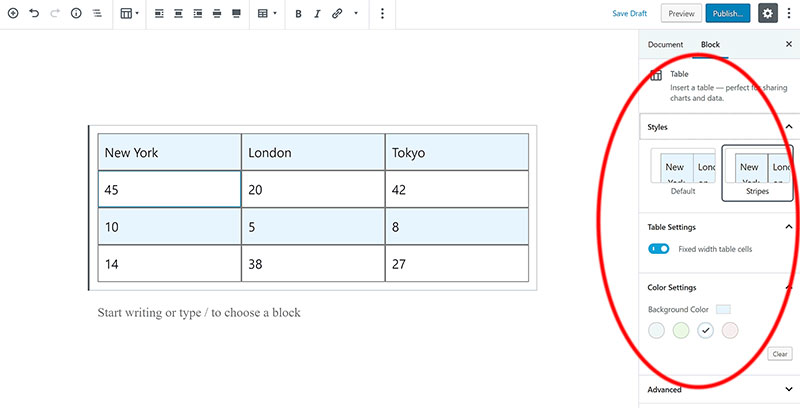Viewport: 800px width, 408px height.
Task: Click the Start writing placeholder paragraph
Action: 199,312
